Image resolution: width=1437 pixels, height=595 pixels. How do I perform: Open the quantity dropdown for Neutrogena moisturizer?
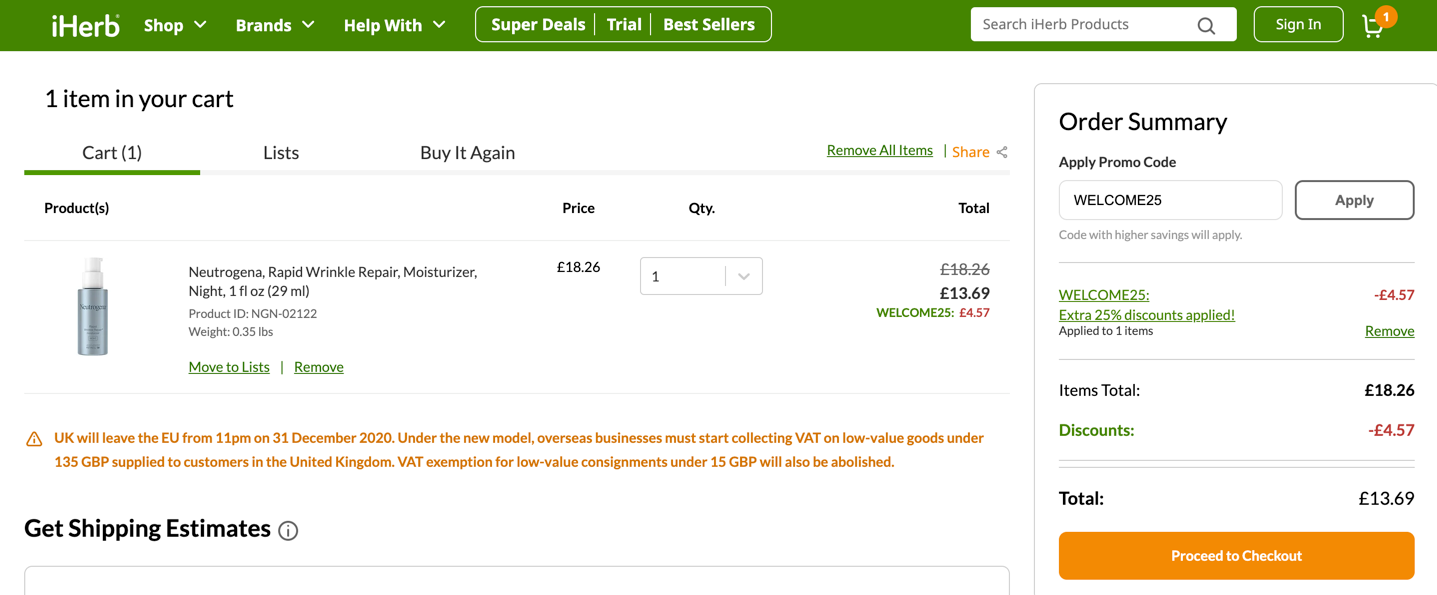click(701, 276)
